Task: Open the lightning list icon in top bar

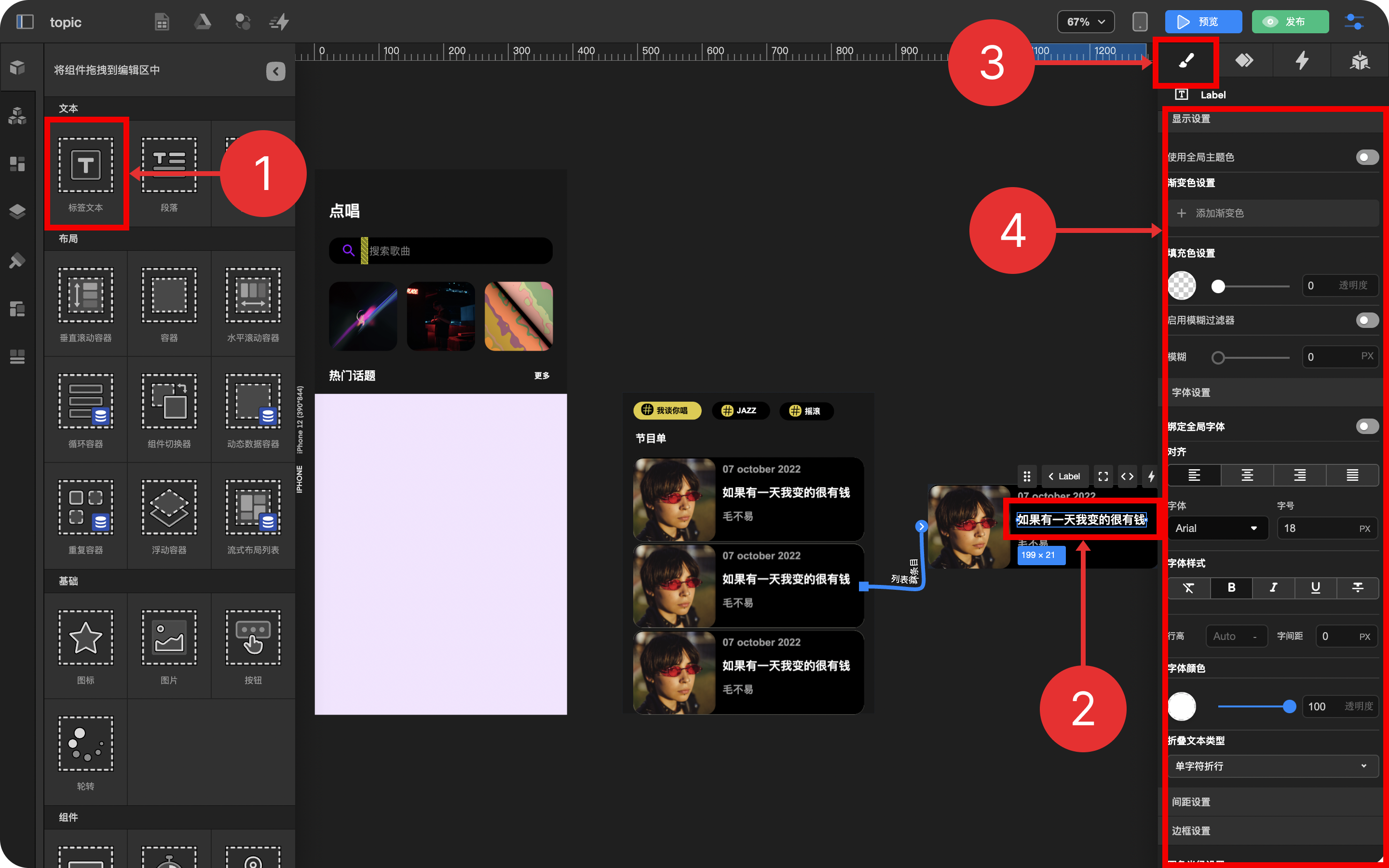Action: click(x=280, y=22)
